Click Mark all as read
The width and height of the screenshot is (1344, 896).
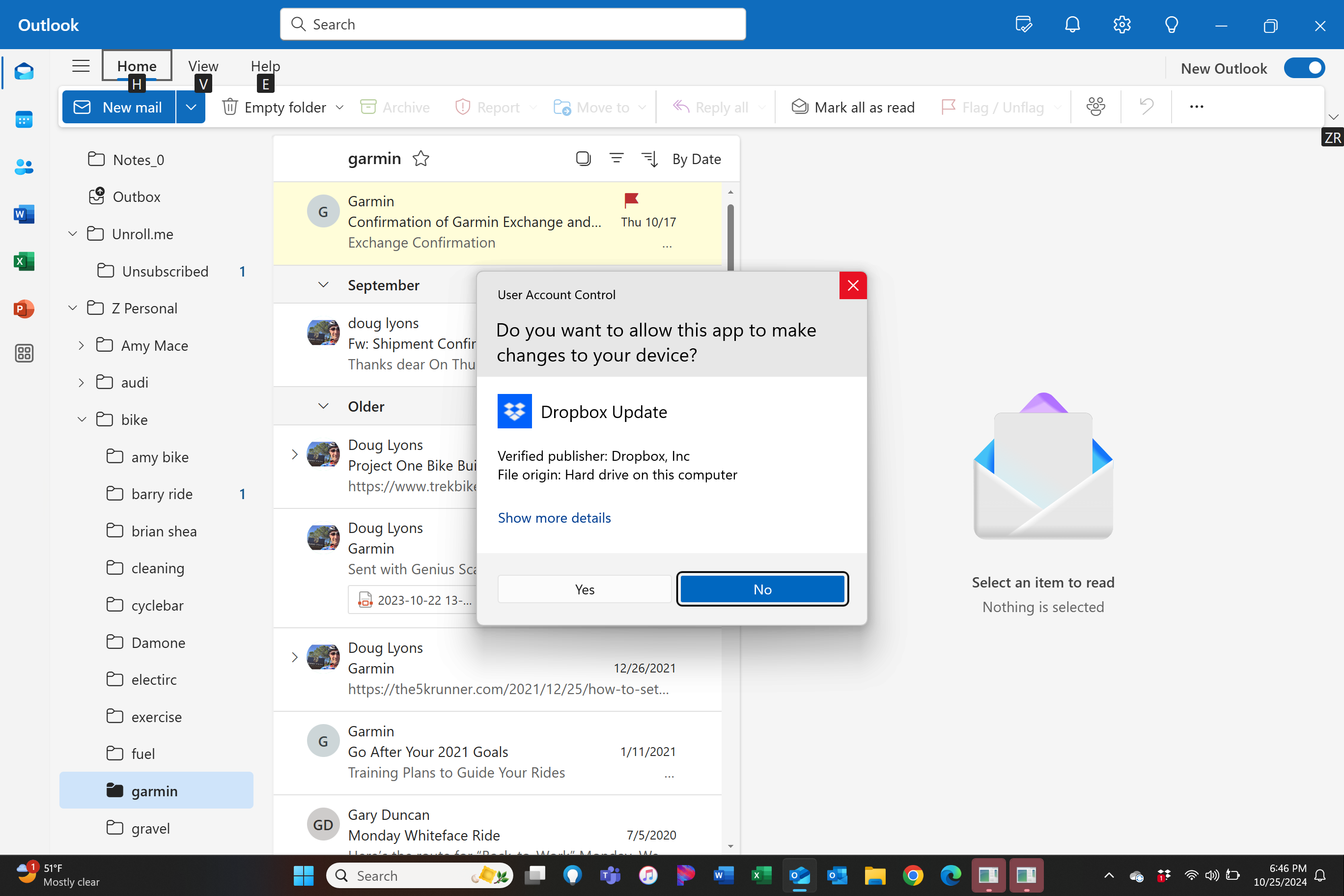853,107
